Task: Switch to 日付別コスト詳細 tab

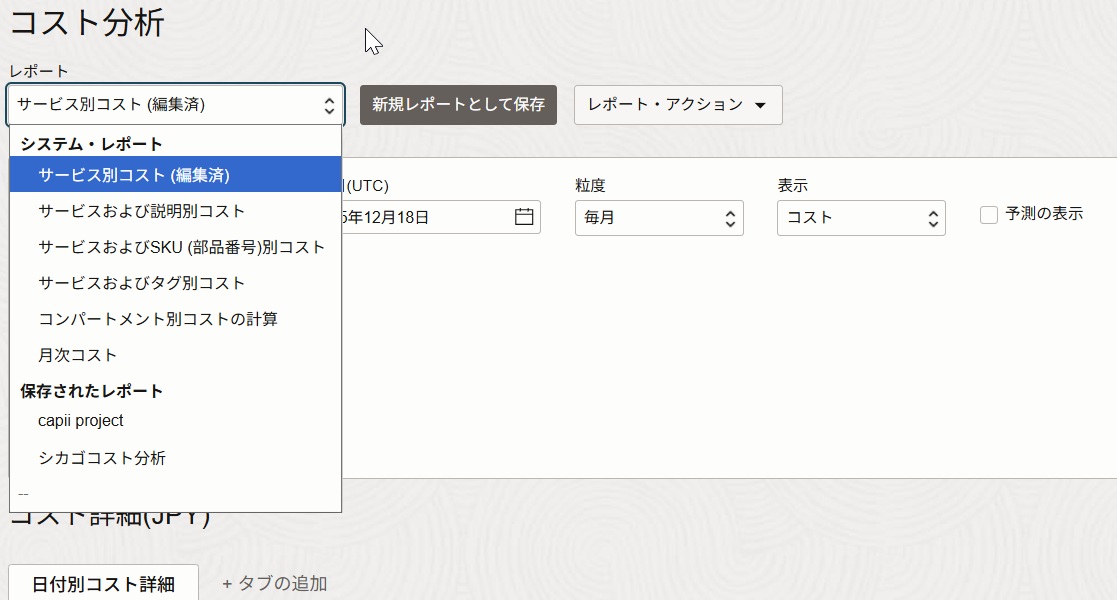Action: click(x=103, y=584)
